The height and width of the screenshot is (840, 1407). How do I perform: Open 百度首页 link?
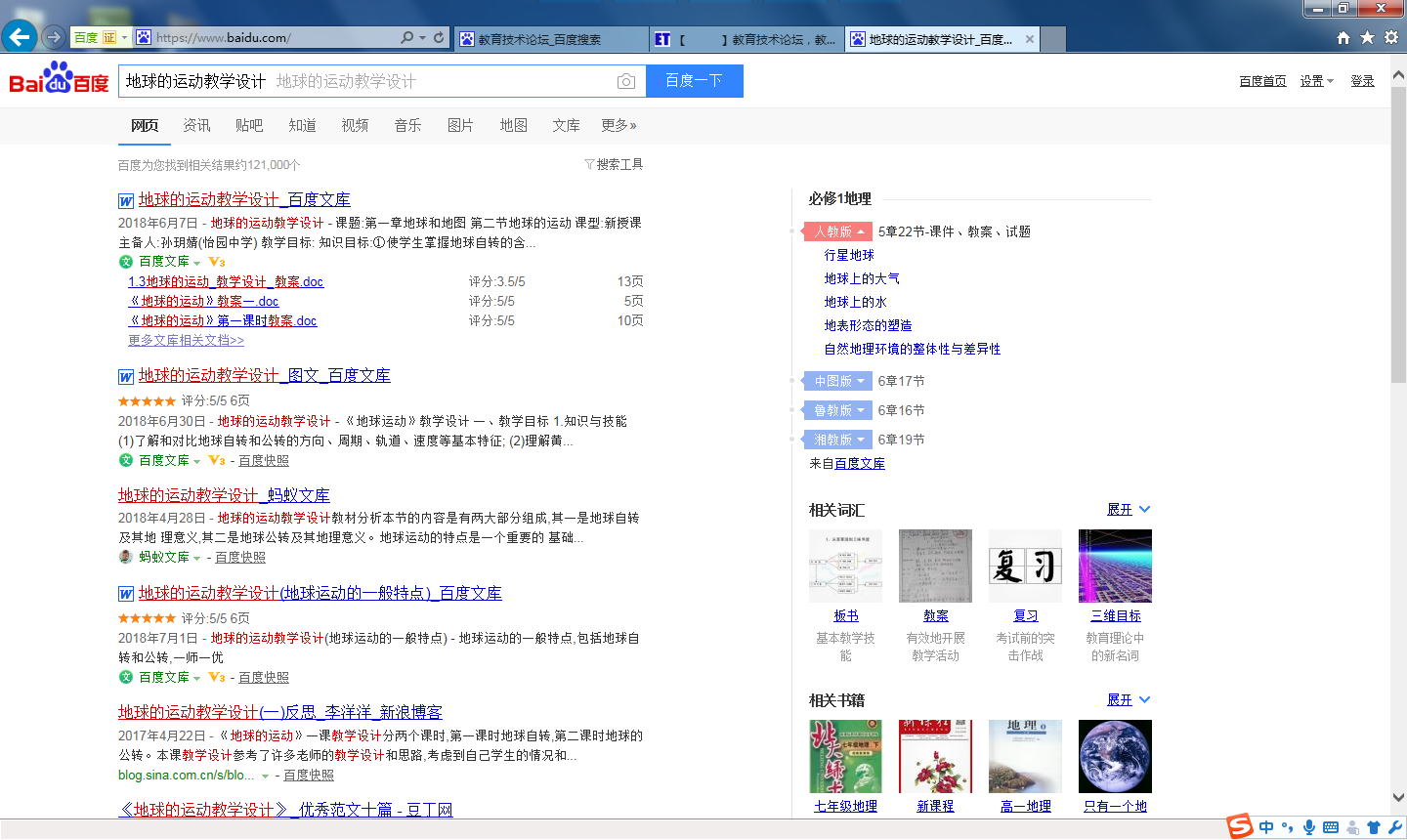click(1262, 81)
